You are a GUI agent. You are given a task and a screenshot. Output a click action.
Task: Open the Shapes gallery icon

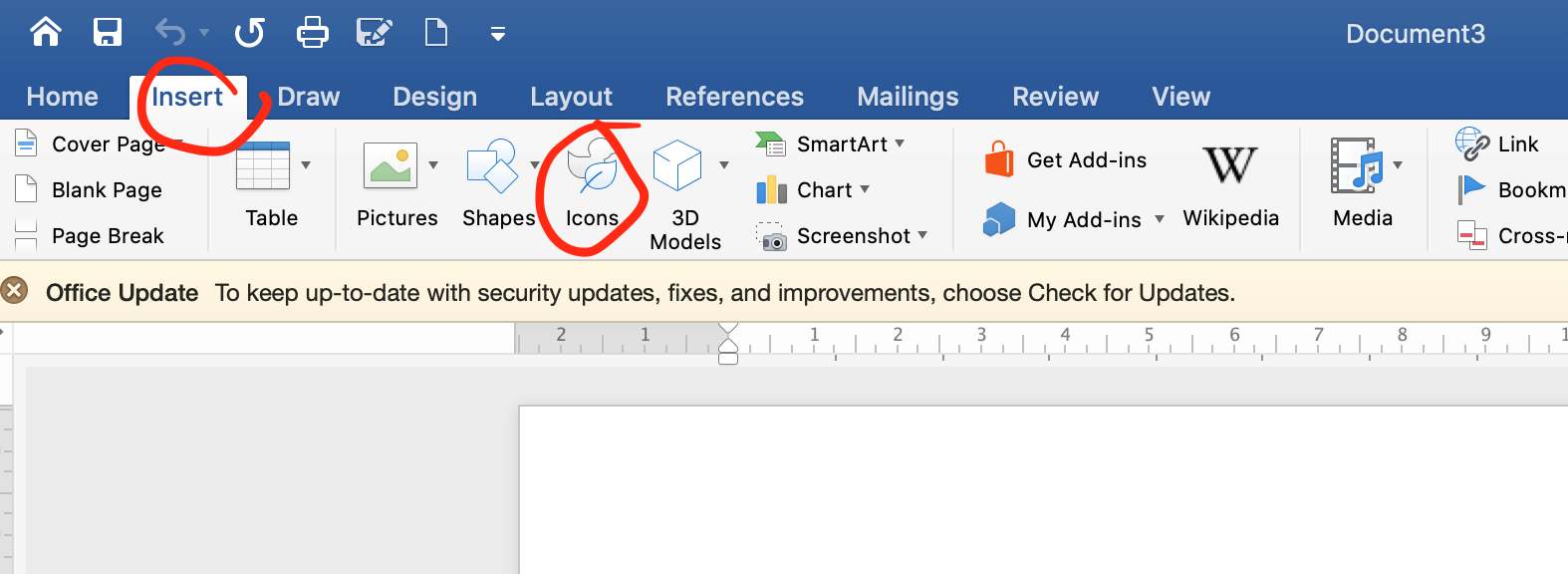tap(492, 165)
